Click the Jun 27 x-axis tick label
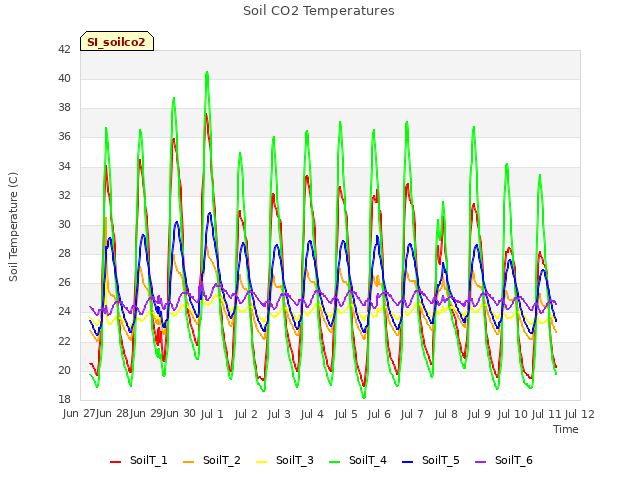Viewport: 640px width, 480px height. (x=79, y=413)
